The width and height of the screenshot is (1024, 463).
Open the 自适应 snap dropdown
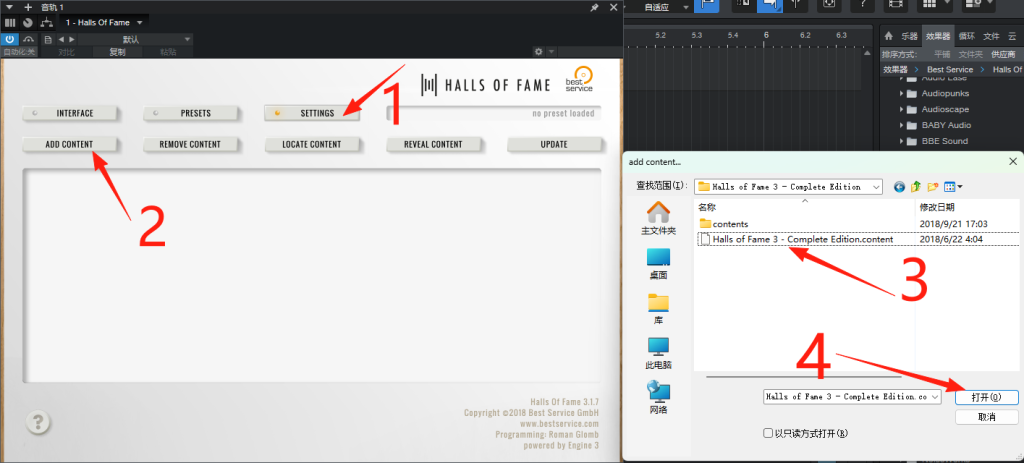pyautogui.click(x=665, y=7)
